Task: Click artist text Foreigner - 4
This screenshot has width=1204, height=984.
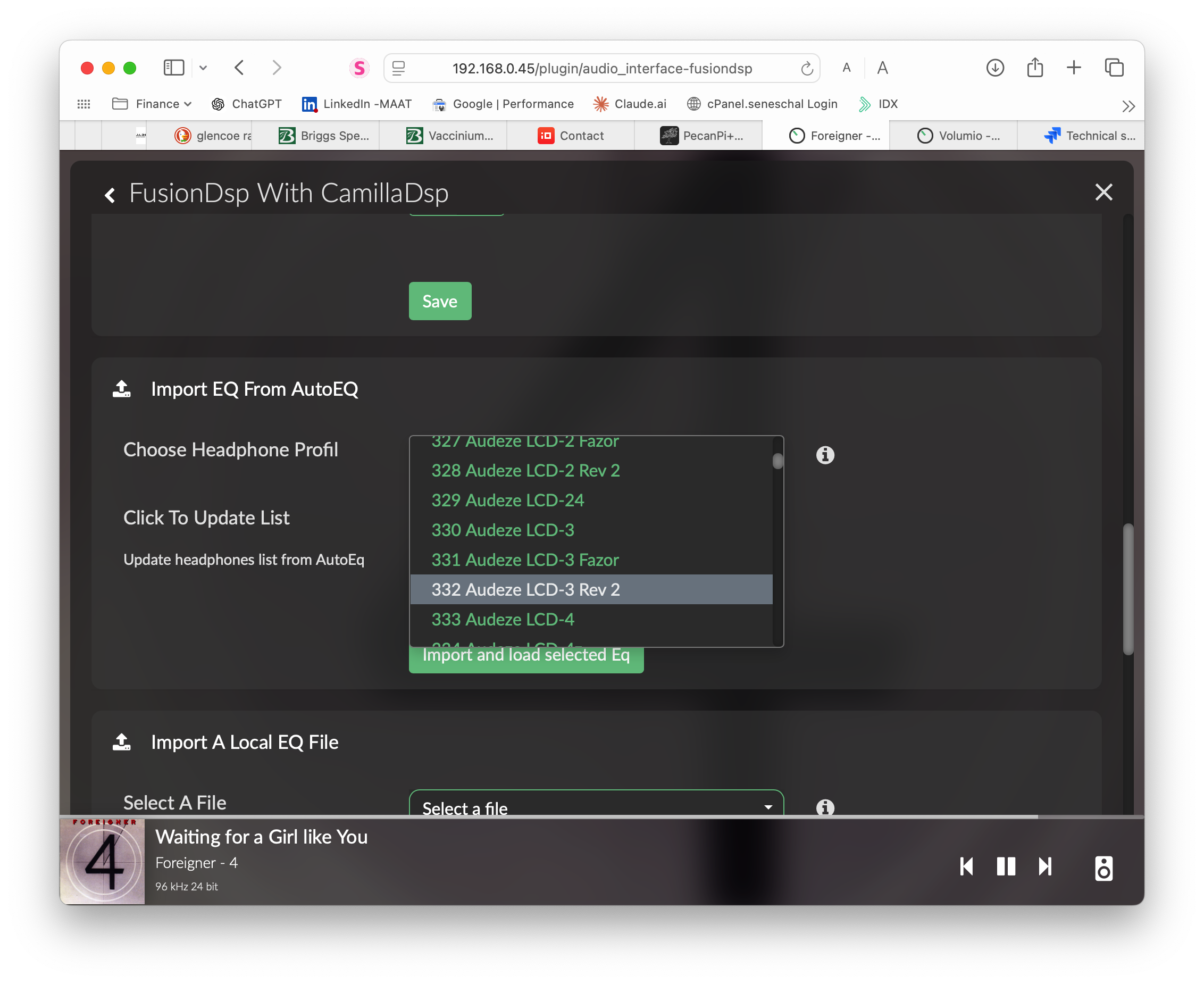Action: (x=196, y=863)
